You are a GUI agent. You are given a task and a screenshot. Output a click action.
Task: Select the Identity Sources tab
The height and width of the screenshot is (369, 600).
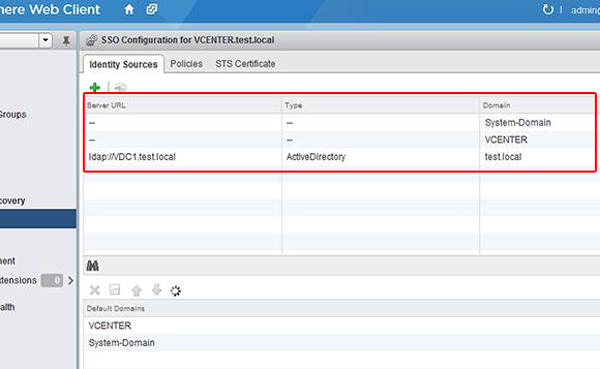pos(124,64)
